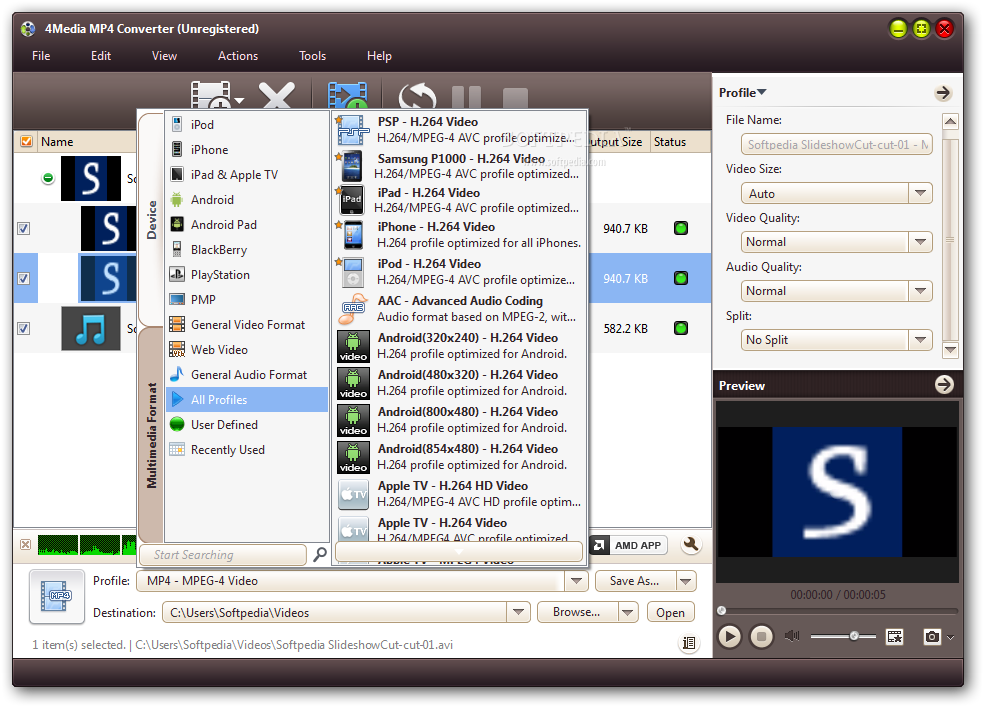Click the Remove (X) toolbar icon

(x=277, y=96)
